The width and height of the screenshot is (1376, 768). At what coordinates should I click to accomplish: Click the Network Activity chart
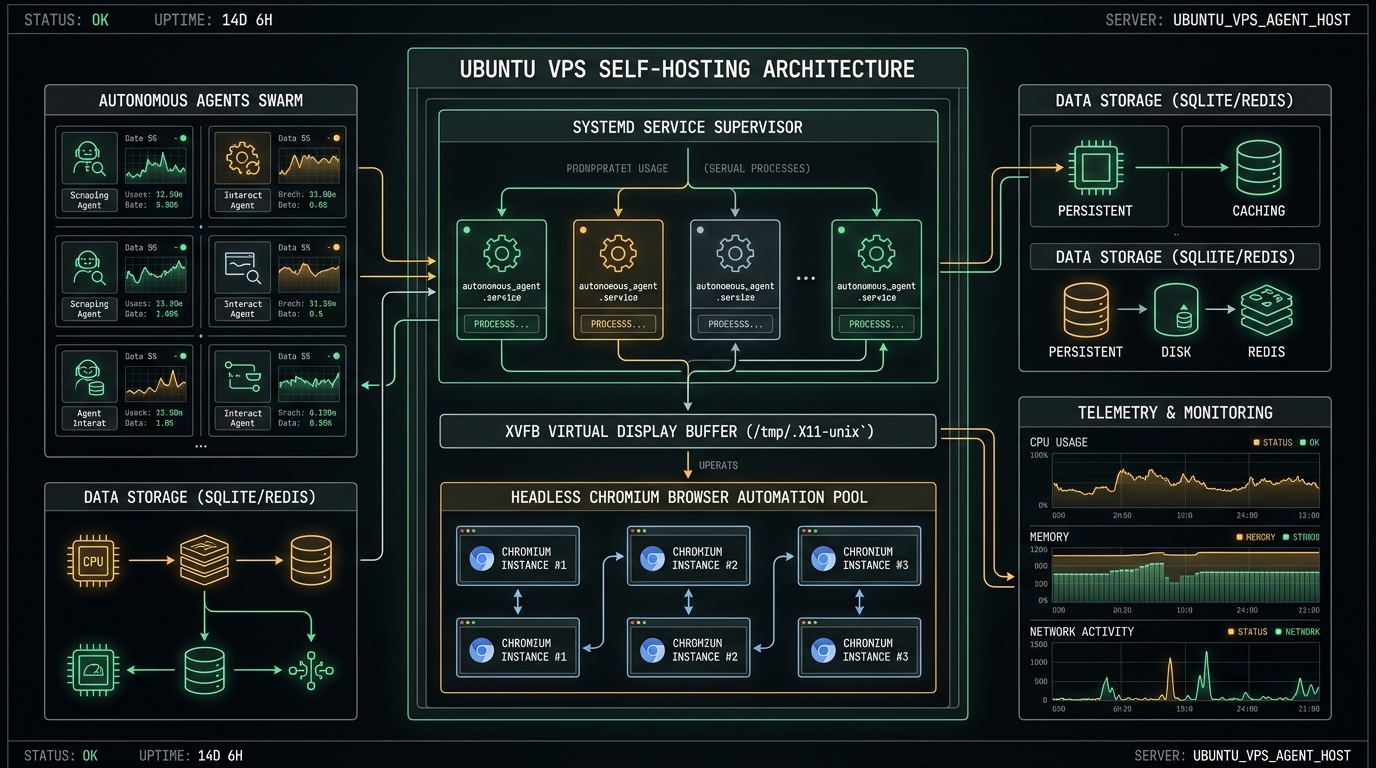tap(1186, 672)
